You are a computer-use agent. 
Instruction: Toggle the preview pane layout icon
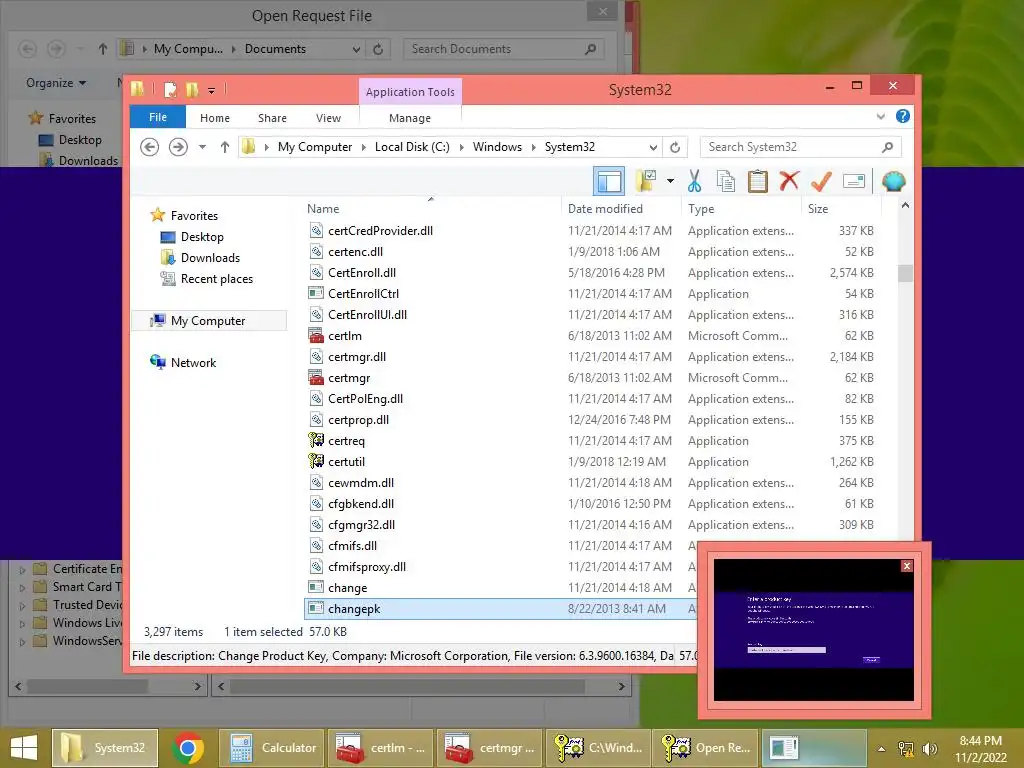[x=609, y=181]
